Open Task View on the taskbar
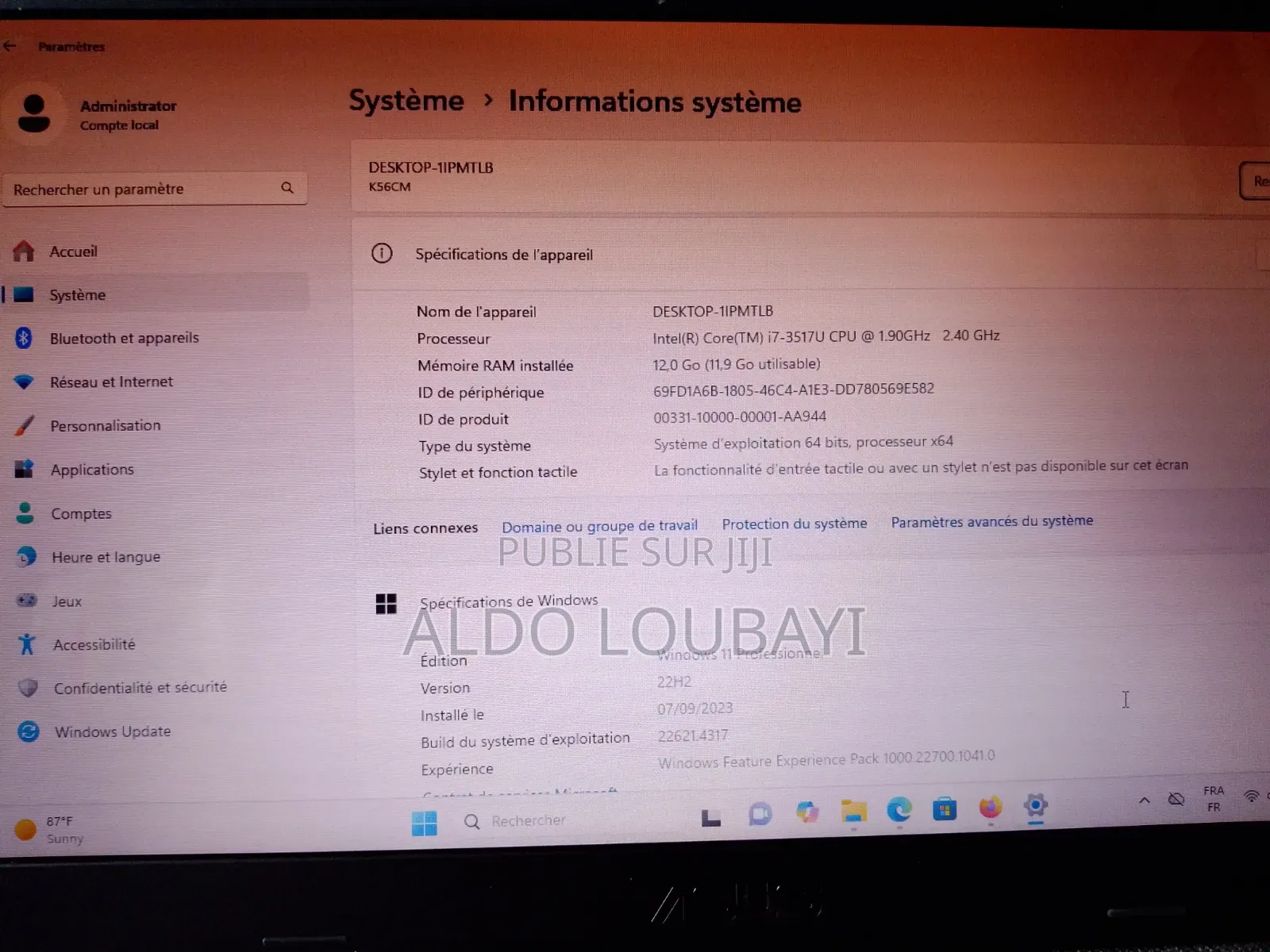 pyautogui.click(x=710, y=817)
